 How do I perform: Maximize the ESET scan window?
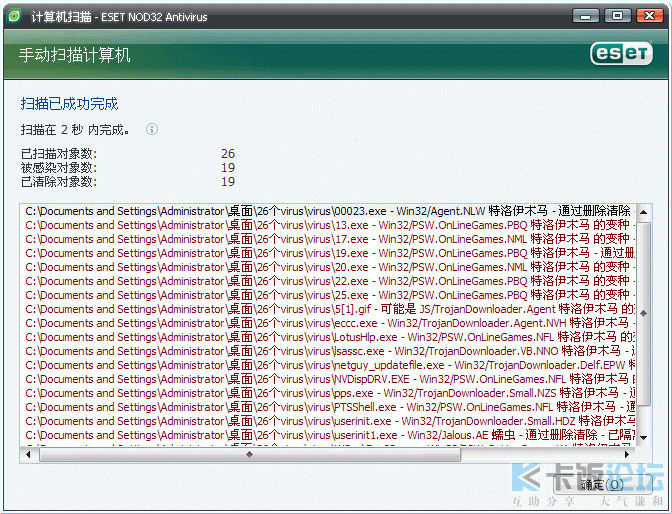pyautogui.click(x=618, y=16)
